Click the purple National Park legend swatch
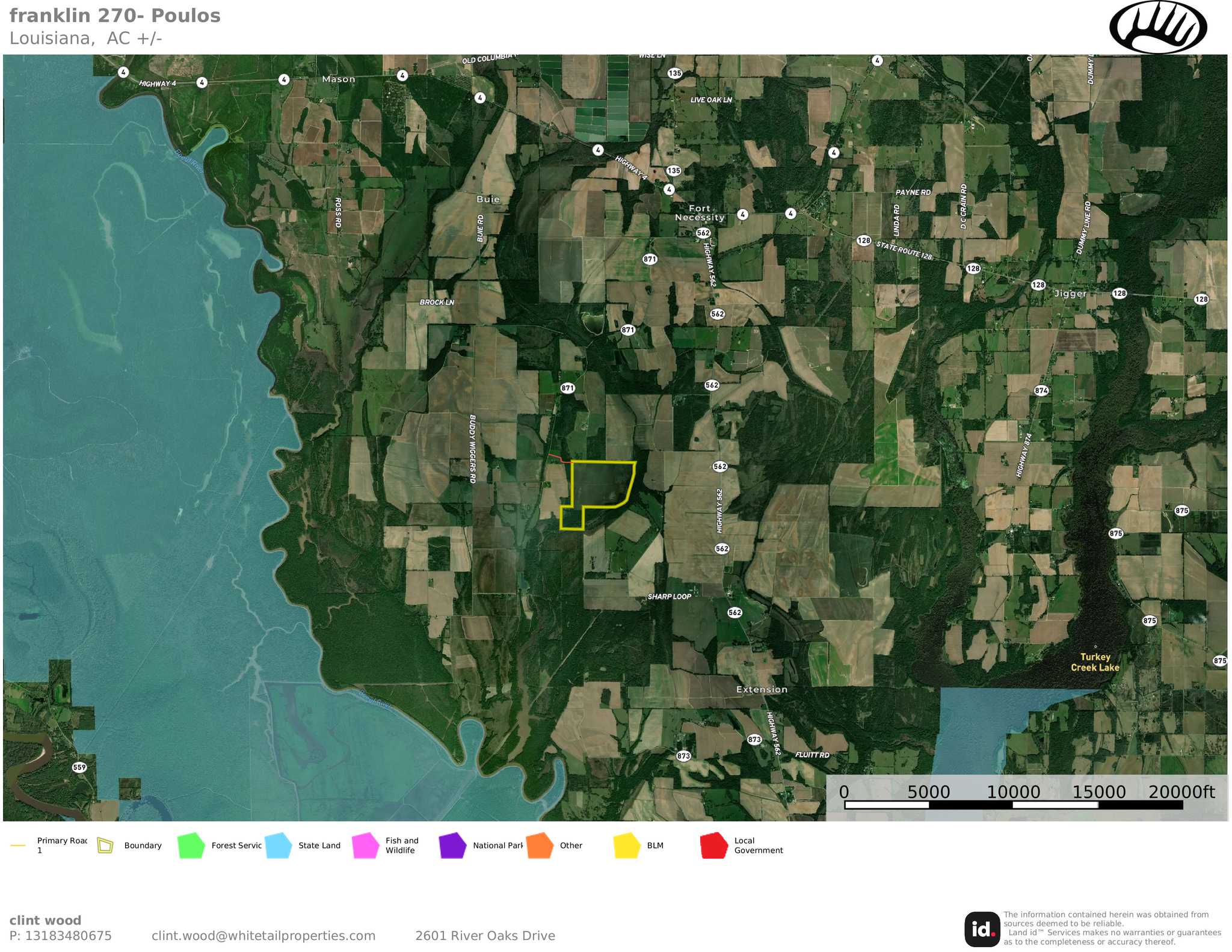This screenshot has height=952, width=1232. (453, 846)
